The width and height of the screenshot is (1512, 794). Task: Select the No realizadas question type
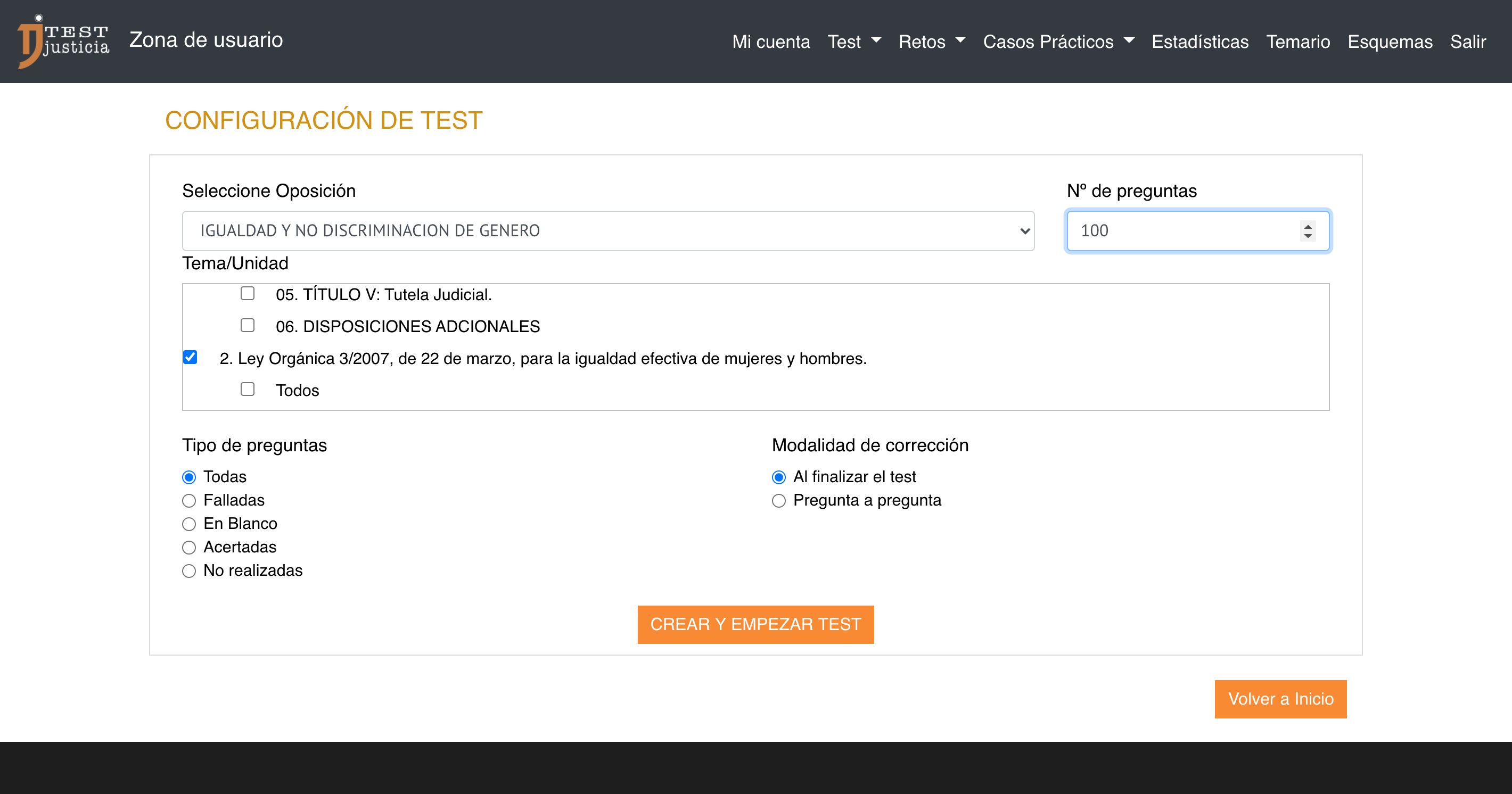pyautogui.click(x=189, y=571)
